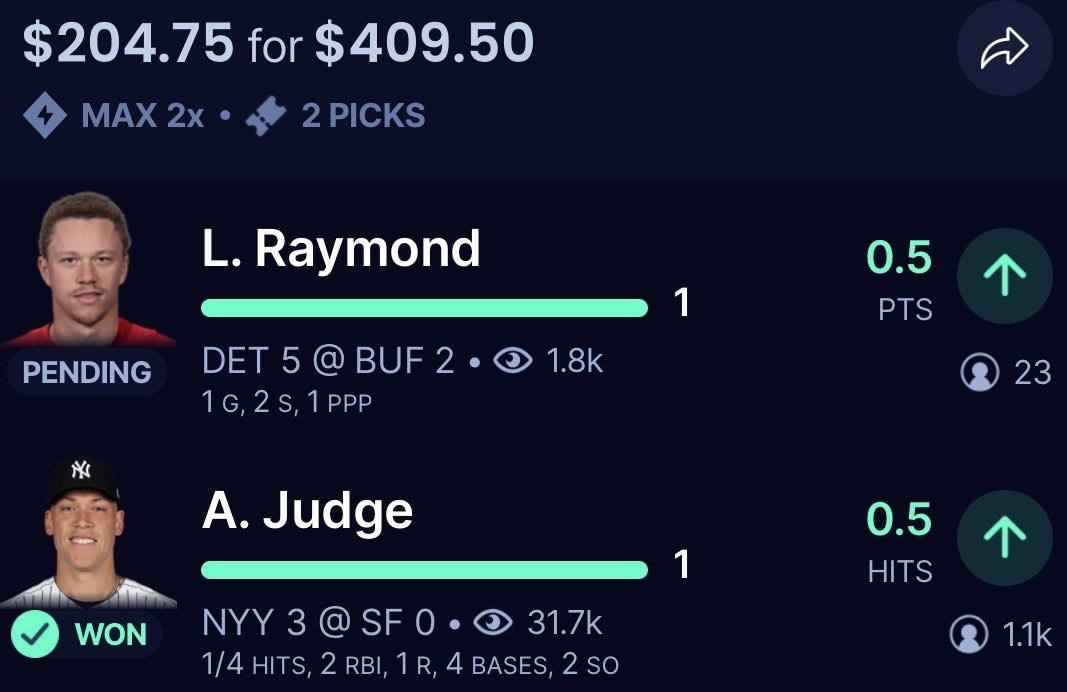Tap A. Judge's green progress bar
The width and height of the screenshot is (1067, 692).
424,570
